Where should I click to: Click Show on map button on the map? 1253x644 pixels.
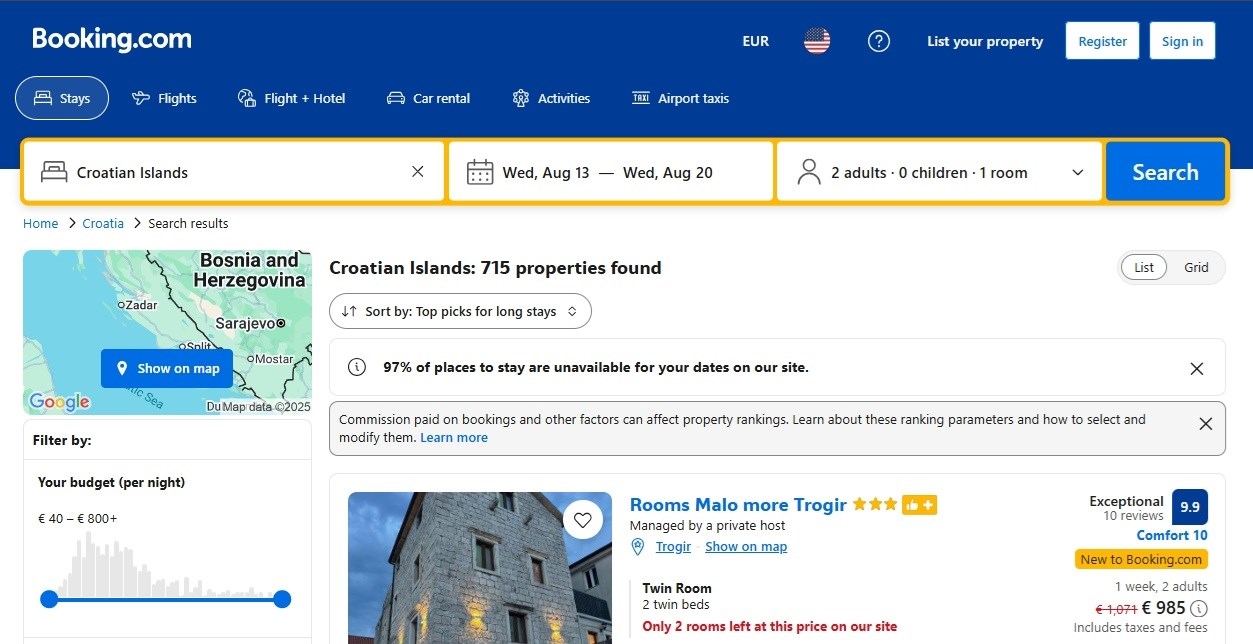(x=167, y=368)
